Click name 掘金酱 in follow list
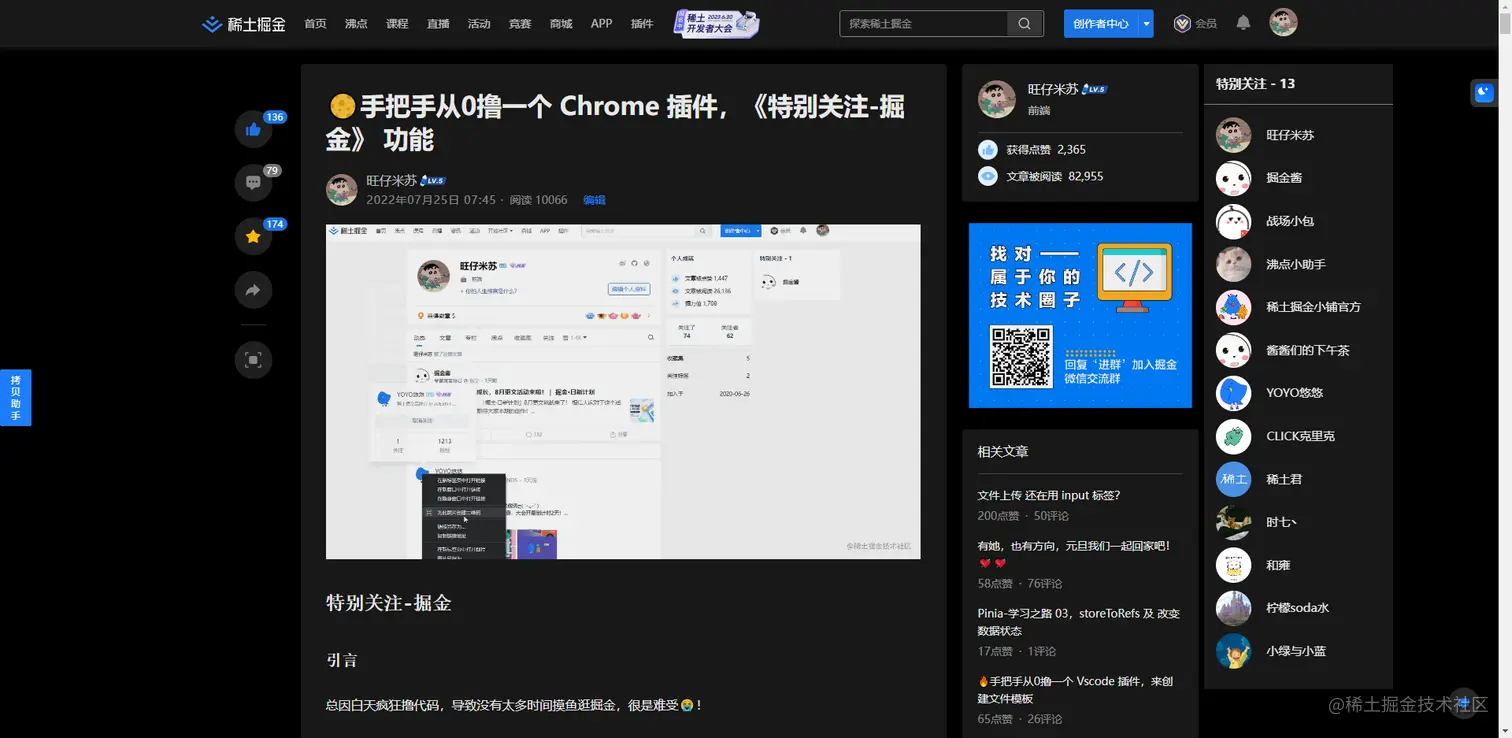Viewport: 1512px width, 738px height. click(1284, 178)
